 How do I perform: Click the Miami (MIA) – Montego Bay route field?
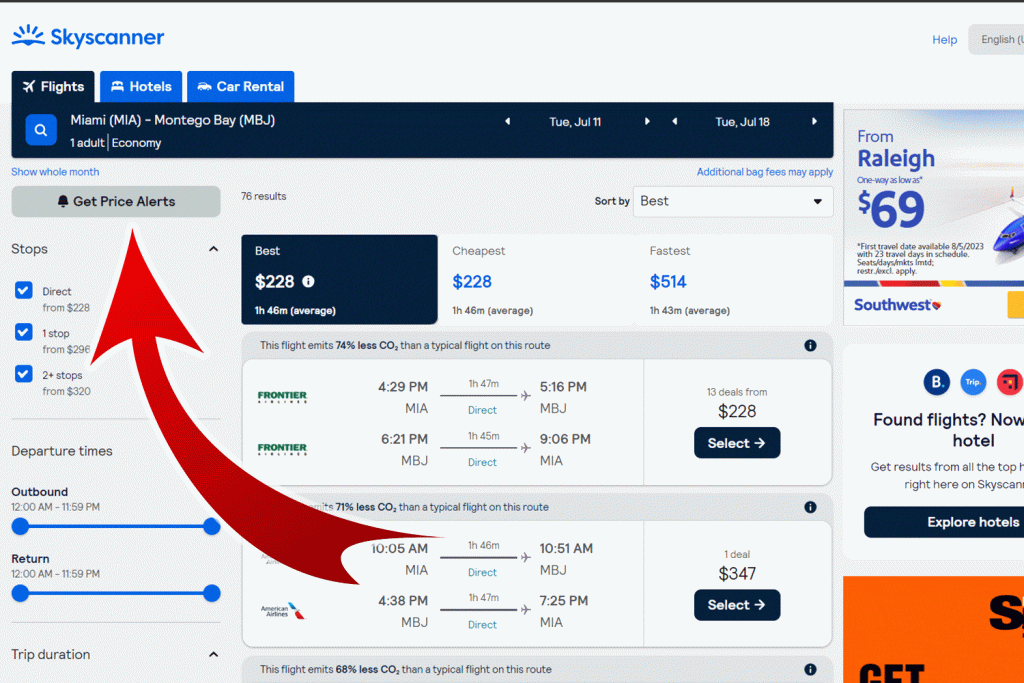click(172, 120)
